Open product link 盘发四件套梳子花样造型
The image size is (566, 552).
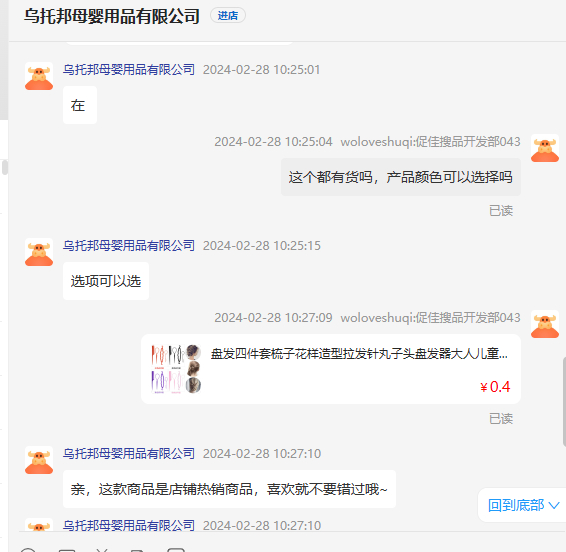pos(359,353)
